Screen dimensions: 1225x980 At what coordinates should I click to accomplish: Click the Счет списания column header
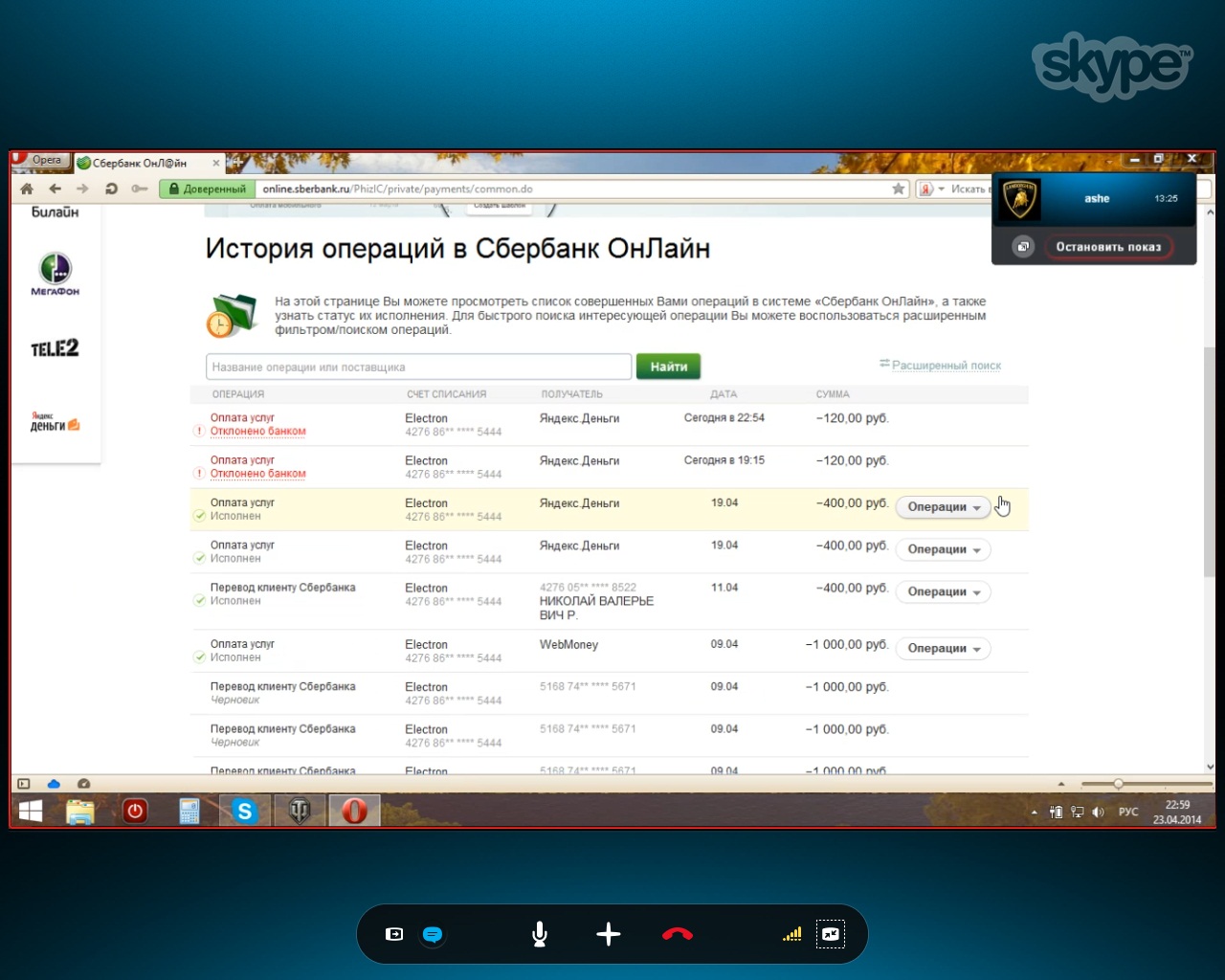point(446,394)
